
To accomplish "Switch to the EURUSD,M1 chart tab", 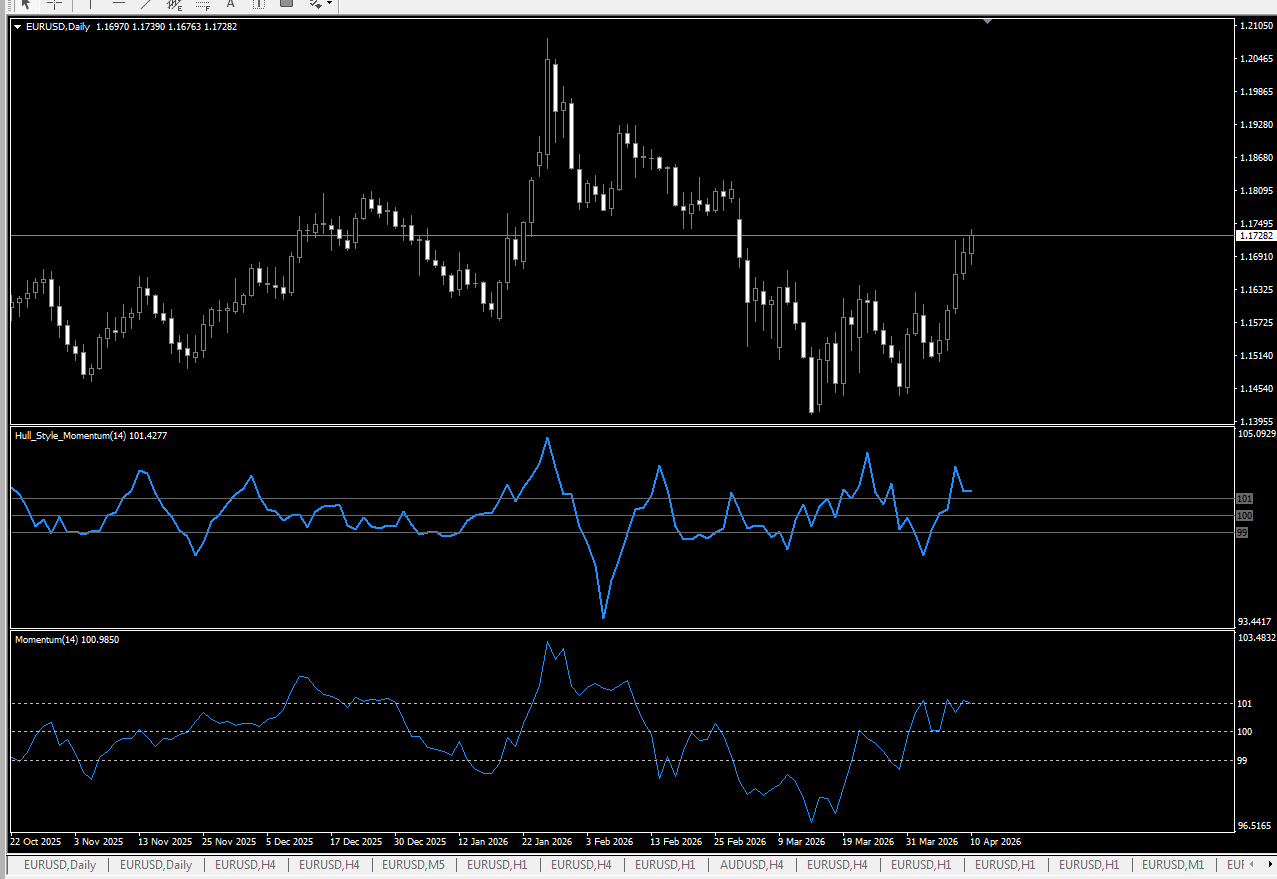I will click(x=1173, y=865).
